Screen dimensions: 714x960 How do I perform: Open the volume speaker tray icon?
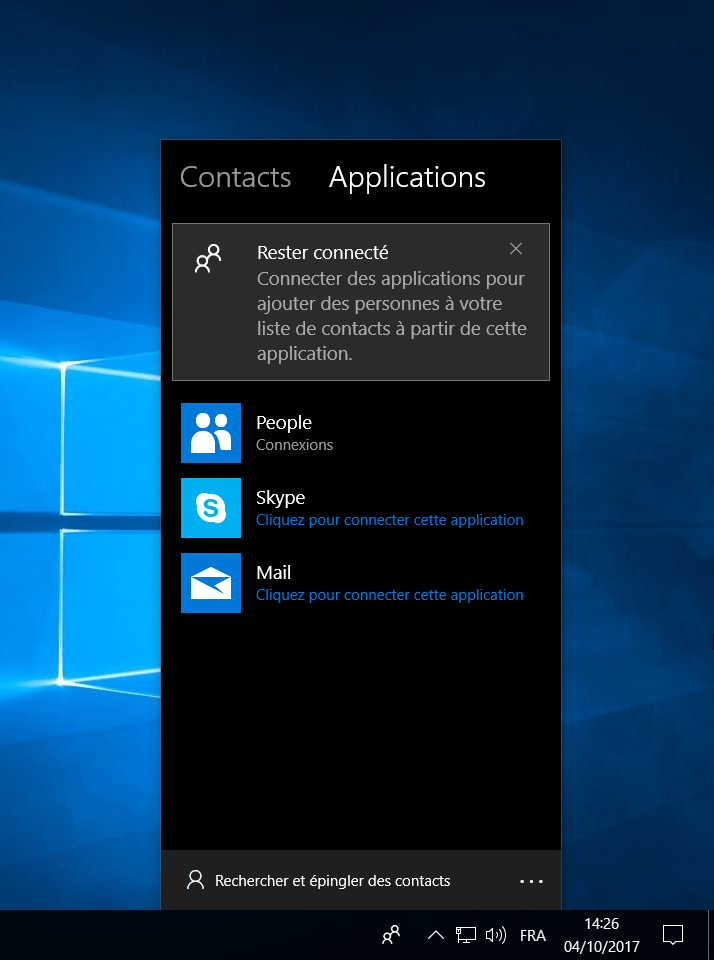496,935
